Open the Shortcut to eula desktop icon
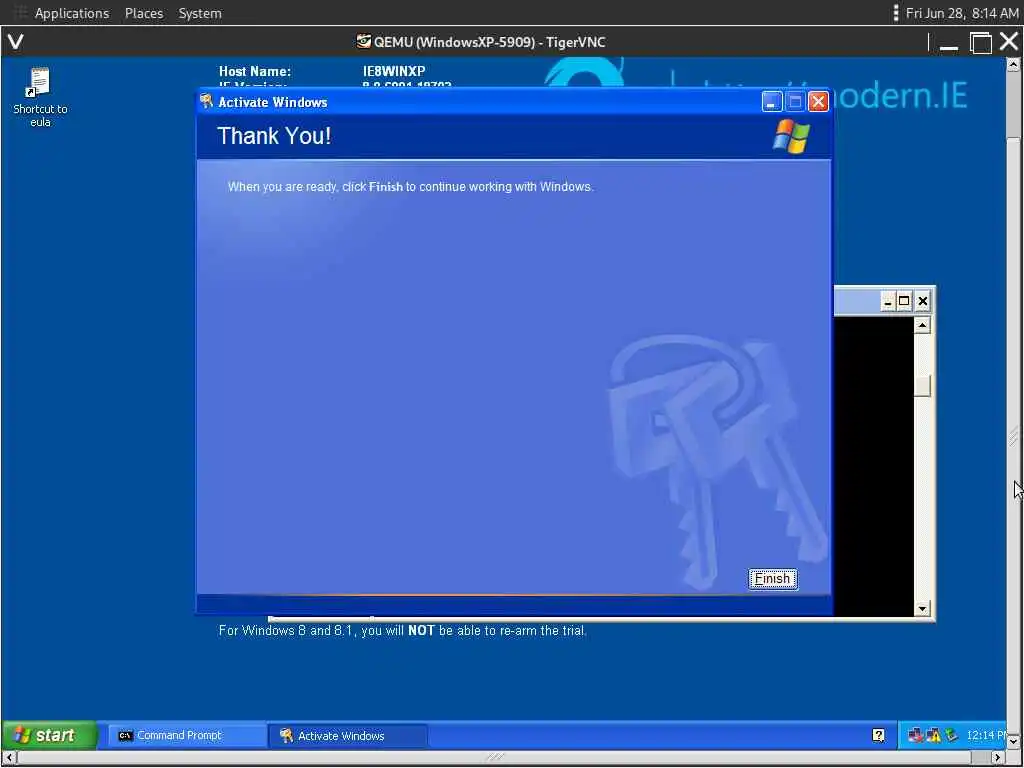Screen dimensions: 1024x768 40,97
